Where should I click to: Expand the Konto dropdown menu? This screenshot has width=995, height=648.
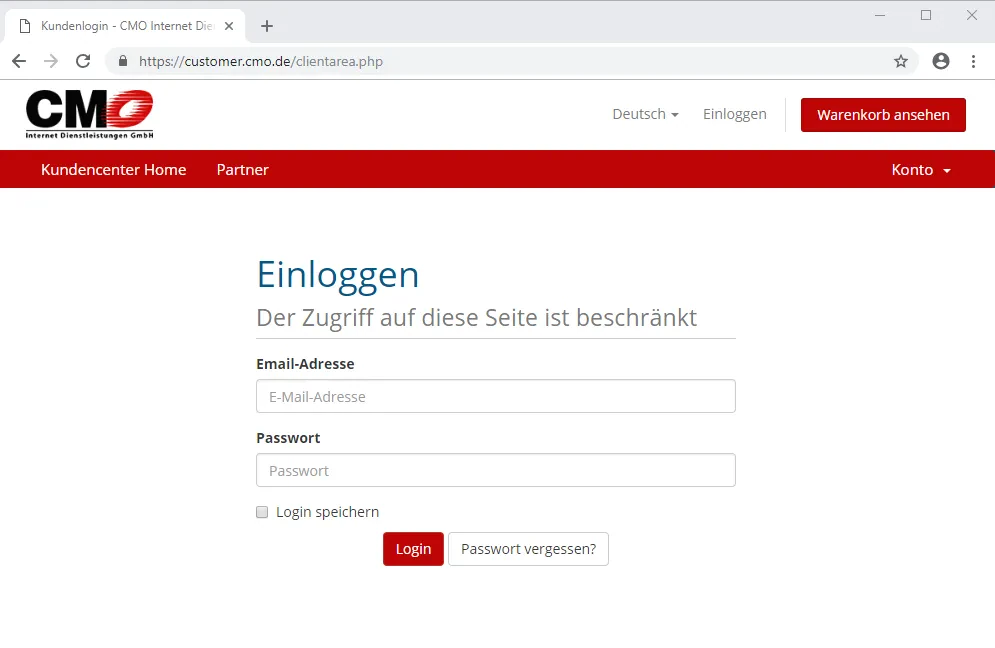pos(921,169)
